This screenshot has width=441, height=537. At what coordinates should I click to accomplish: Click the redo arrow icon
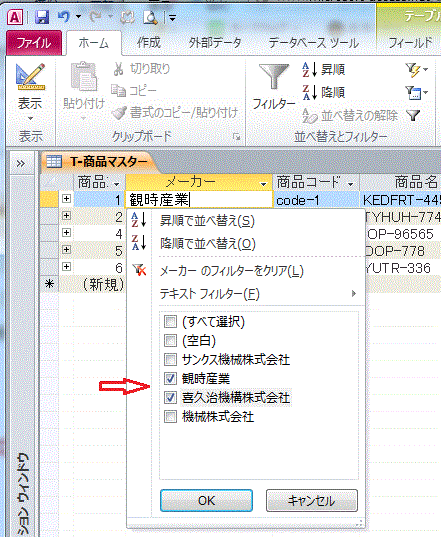[x=96, y=16]
